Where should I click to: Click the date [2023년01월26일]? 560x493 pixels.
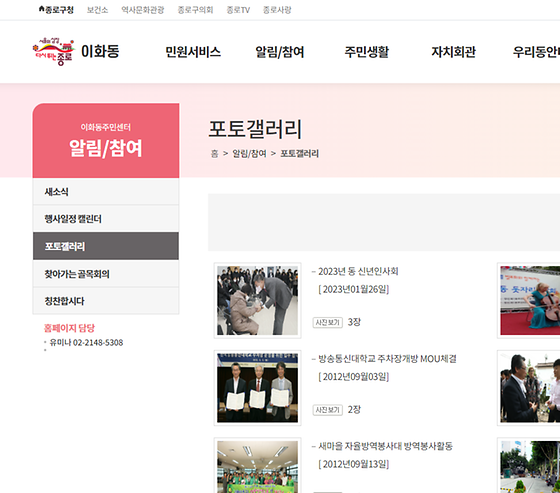353,289
